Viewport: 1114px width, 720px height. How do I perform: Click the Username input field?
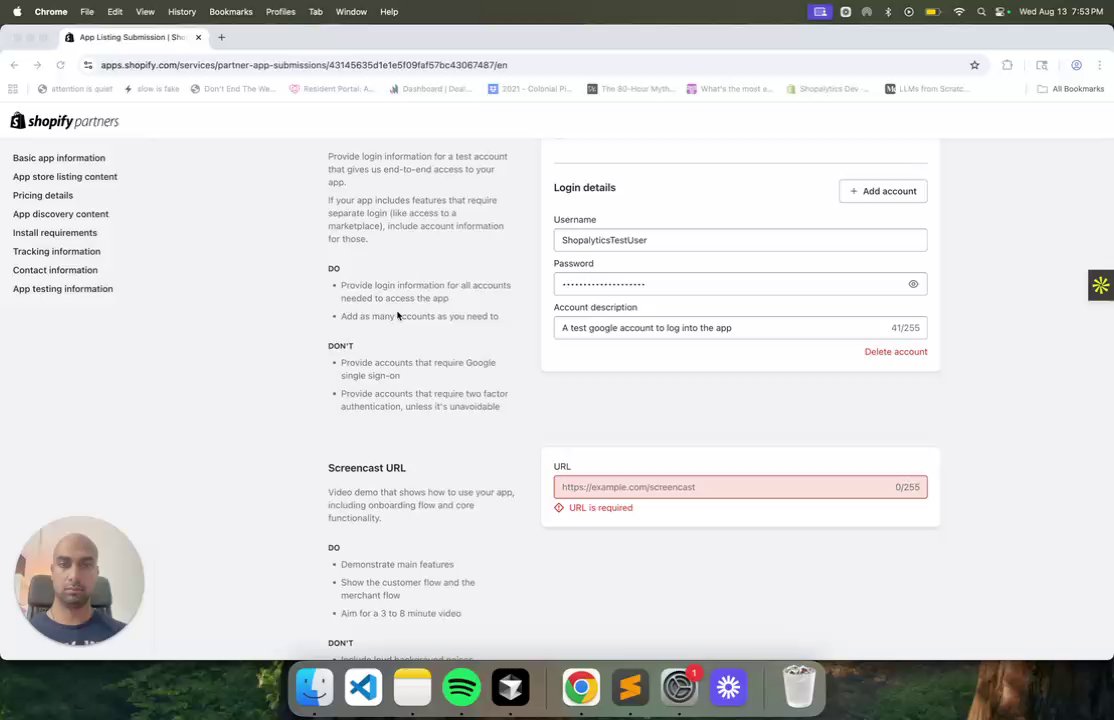740,240
